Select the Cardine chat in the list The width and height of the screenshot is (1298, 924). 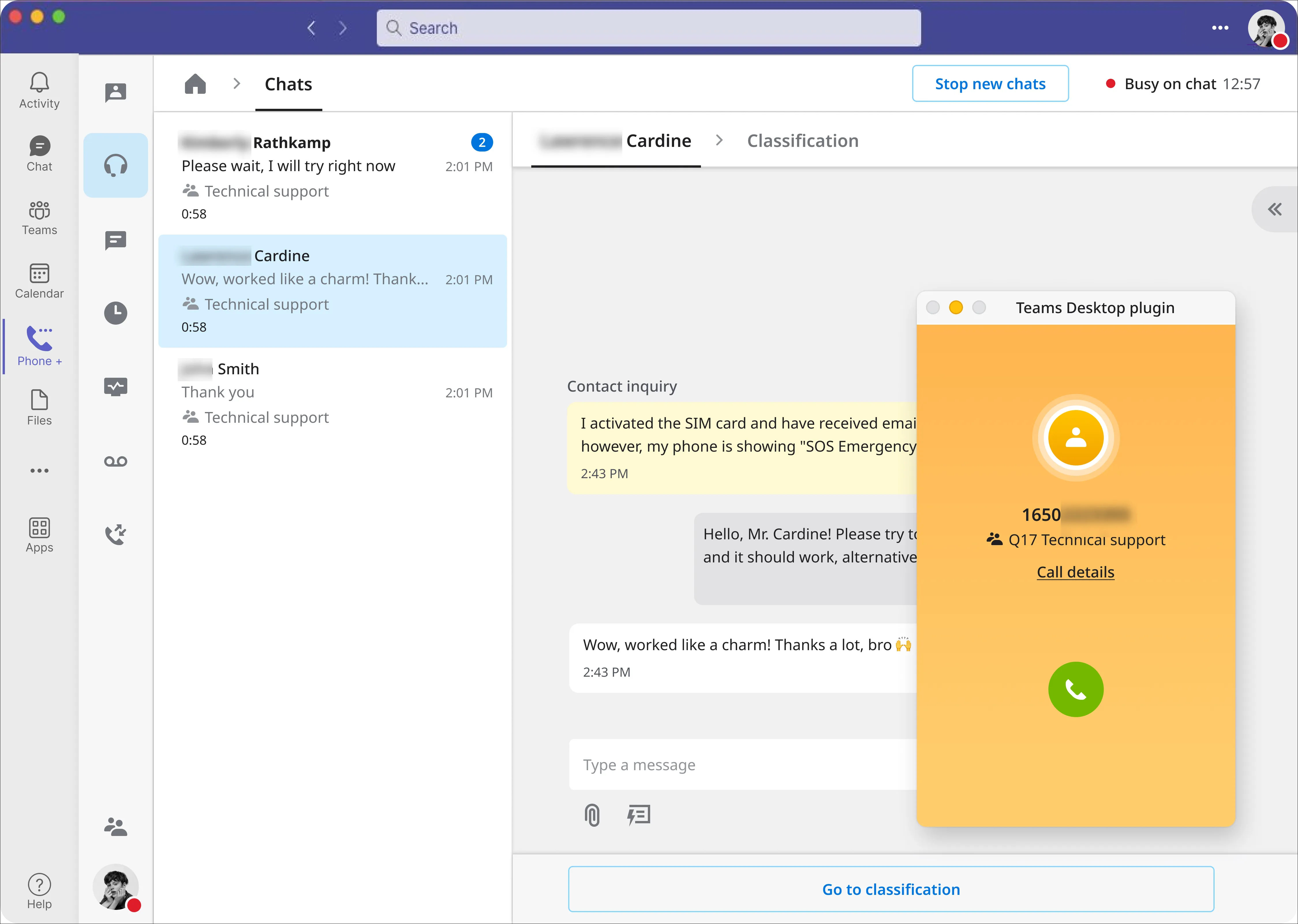pyautogui.click(x=333, y=291)
